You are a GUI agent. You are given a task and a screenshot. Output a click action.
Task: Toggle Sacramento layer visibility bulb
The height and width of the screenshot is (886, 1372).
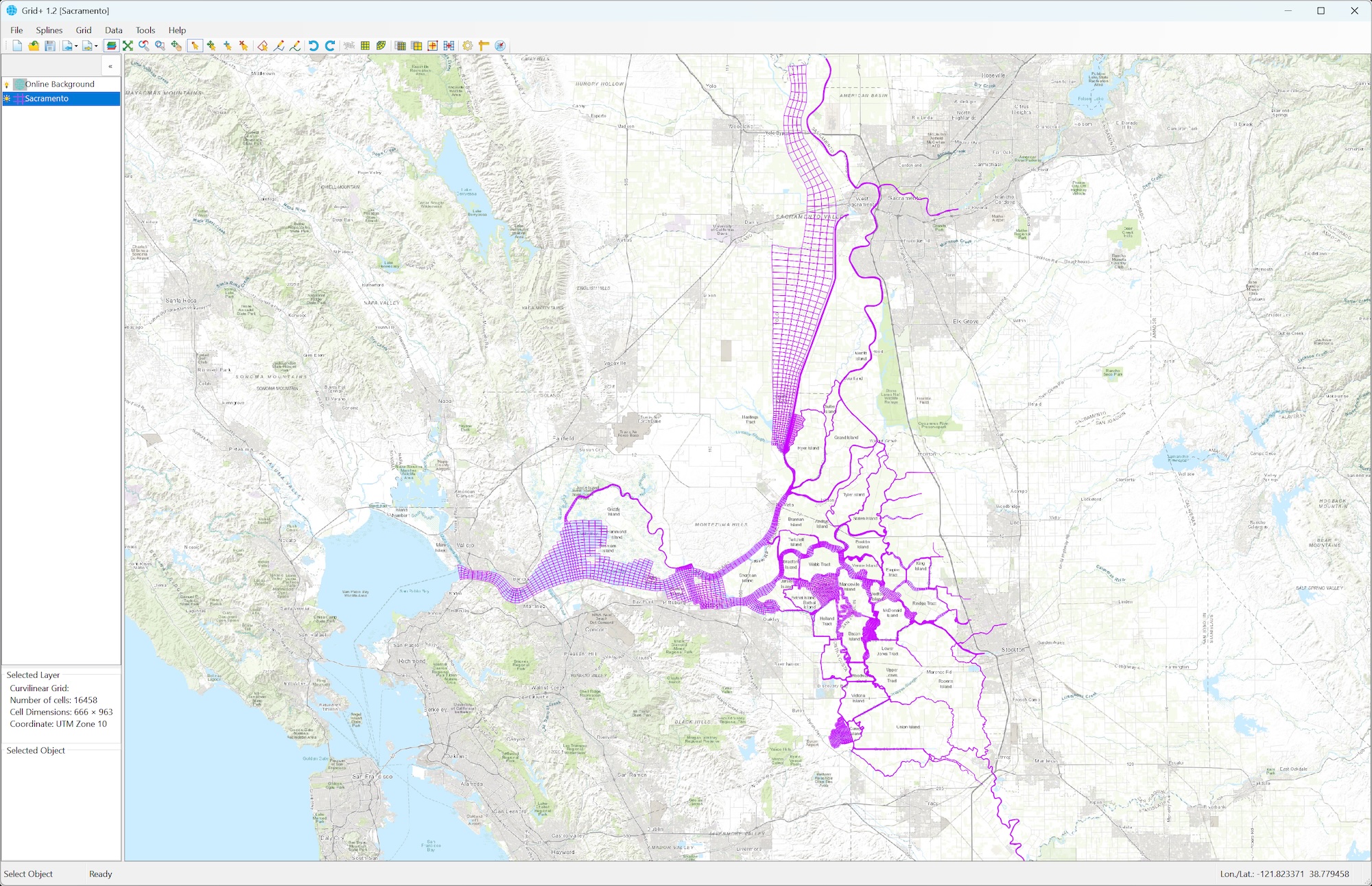pyautogui.click(x=7, y=99)
